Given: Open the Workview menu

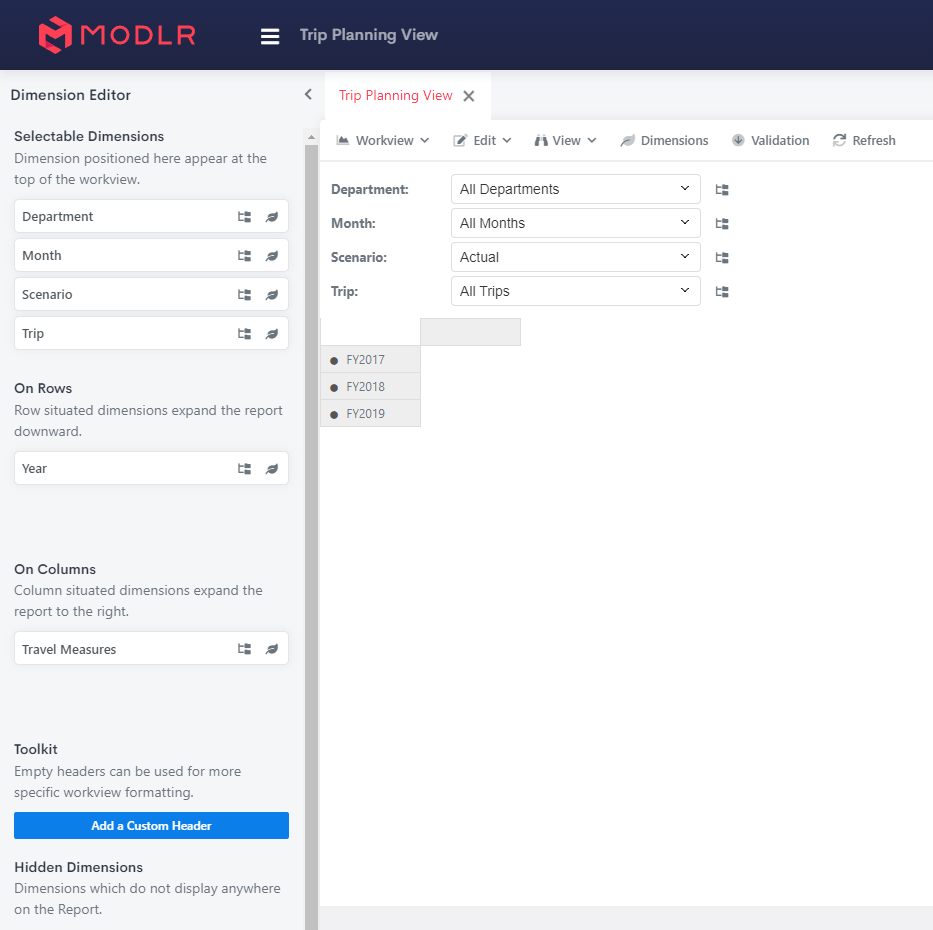Looking at the screenshot, I should click(383, 141).
